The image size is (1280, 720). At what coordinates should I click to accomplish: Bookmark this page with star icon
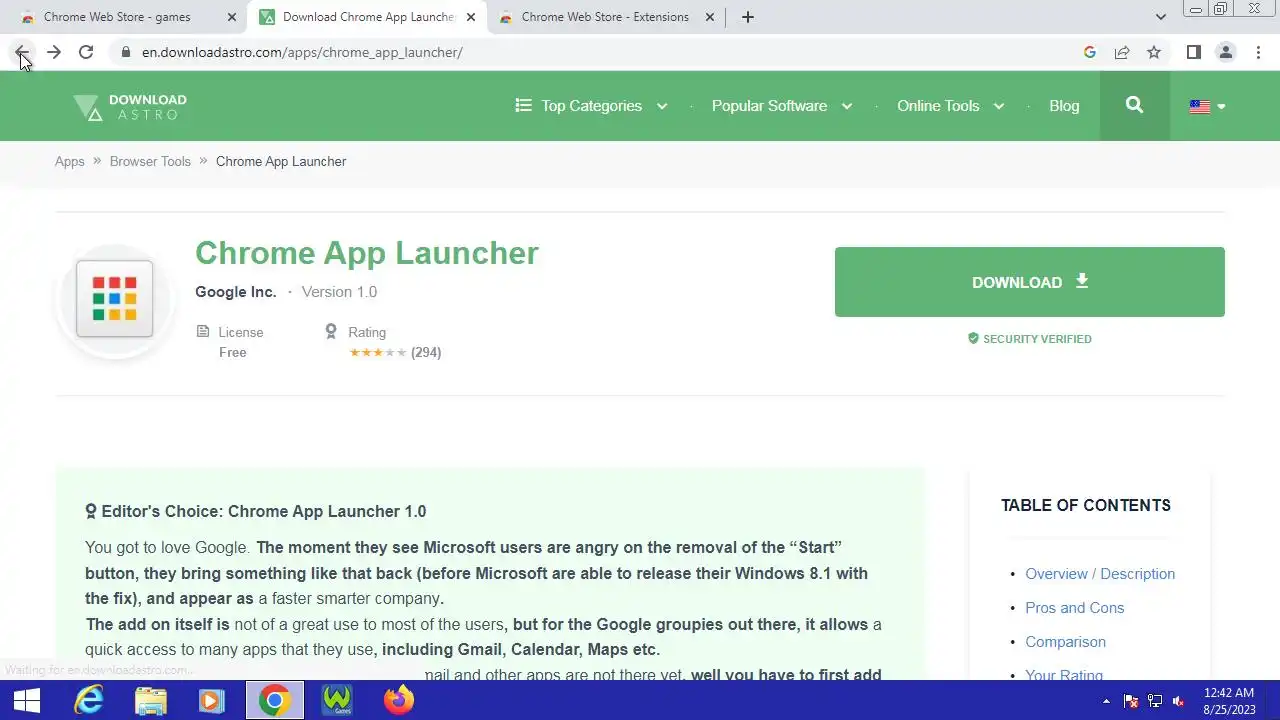click(x=1154, y=52)
